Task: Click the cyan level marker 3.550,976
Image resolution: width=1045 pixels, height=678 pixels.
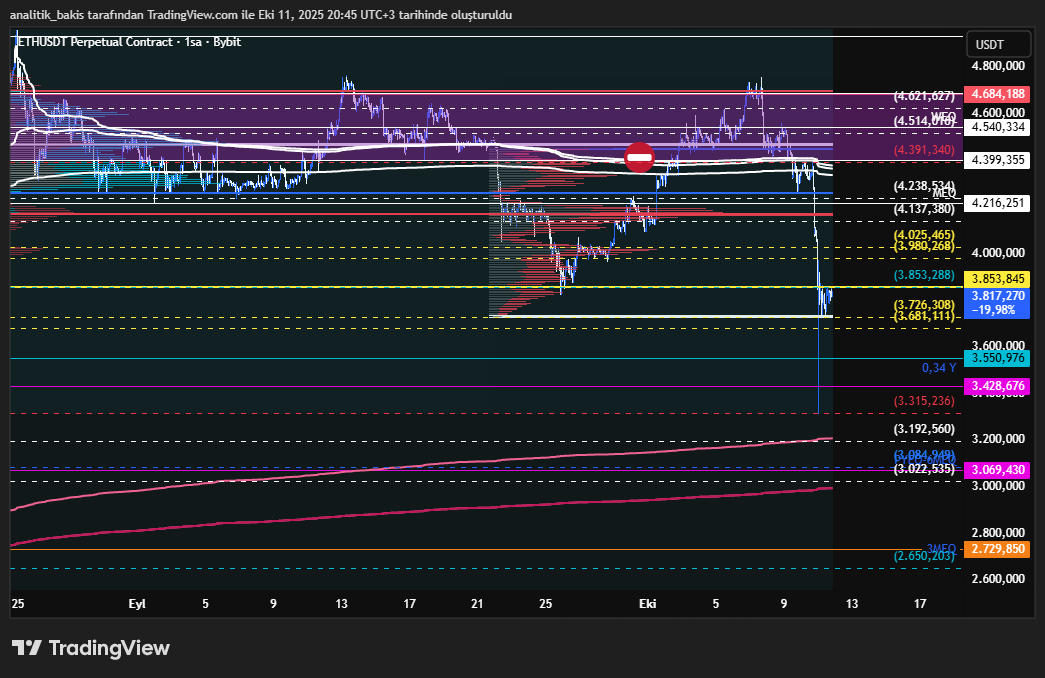Action: click(x=996, y=358)
